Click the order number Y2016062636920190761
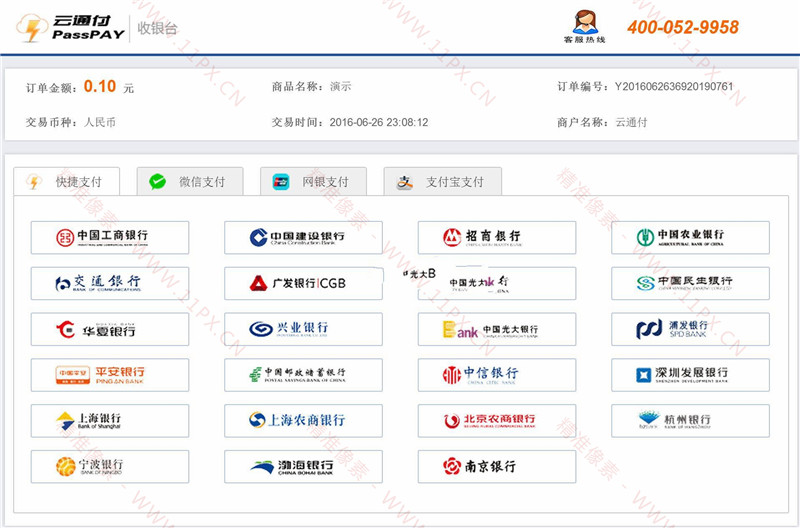 (674, 86)
